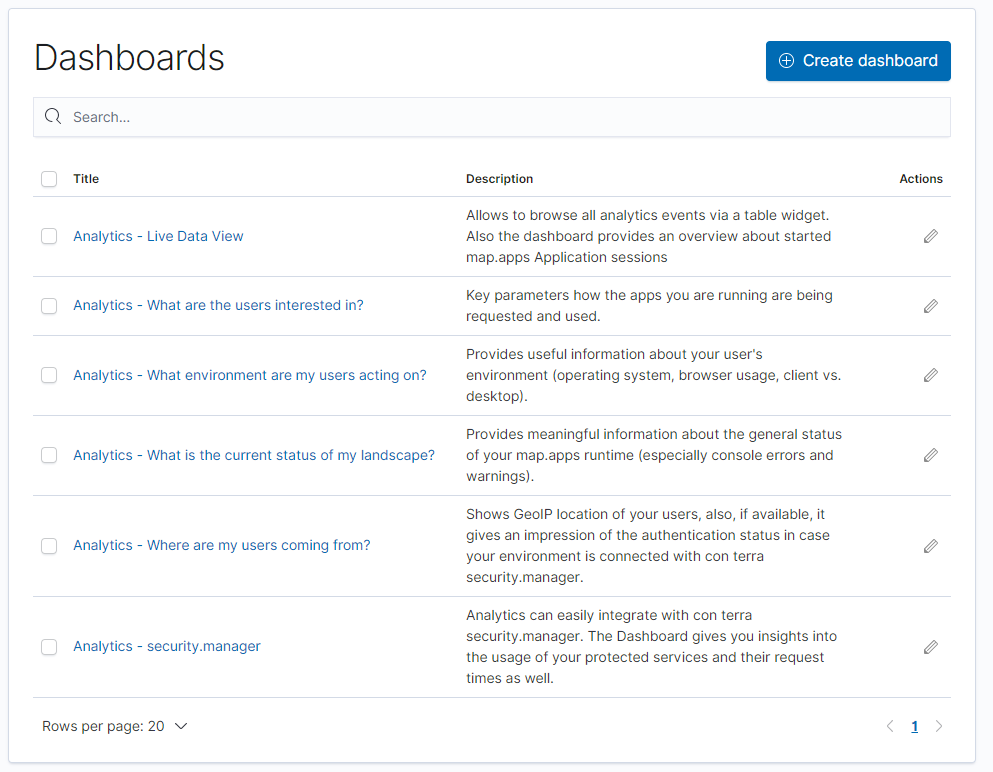Open Analytics - Where are my users coming from?

(x=221, y=545)
